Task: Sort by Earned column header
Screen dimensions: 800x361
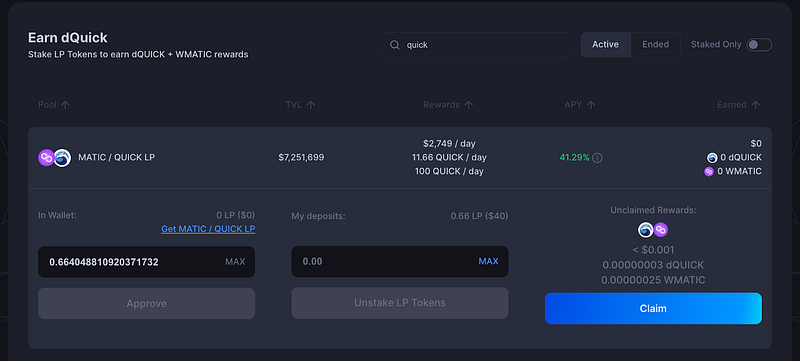Action: (739, 105)
